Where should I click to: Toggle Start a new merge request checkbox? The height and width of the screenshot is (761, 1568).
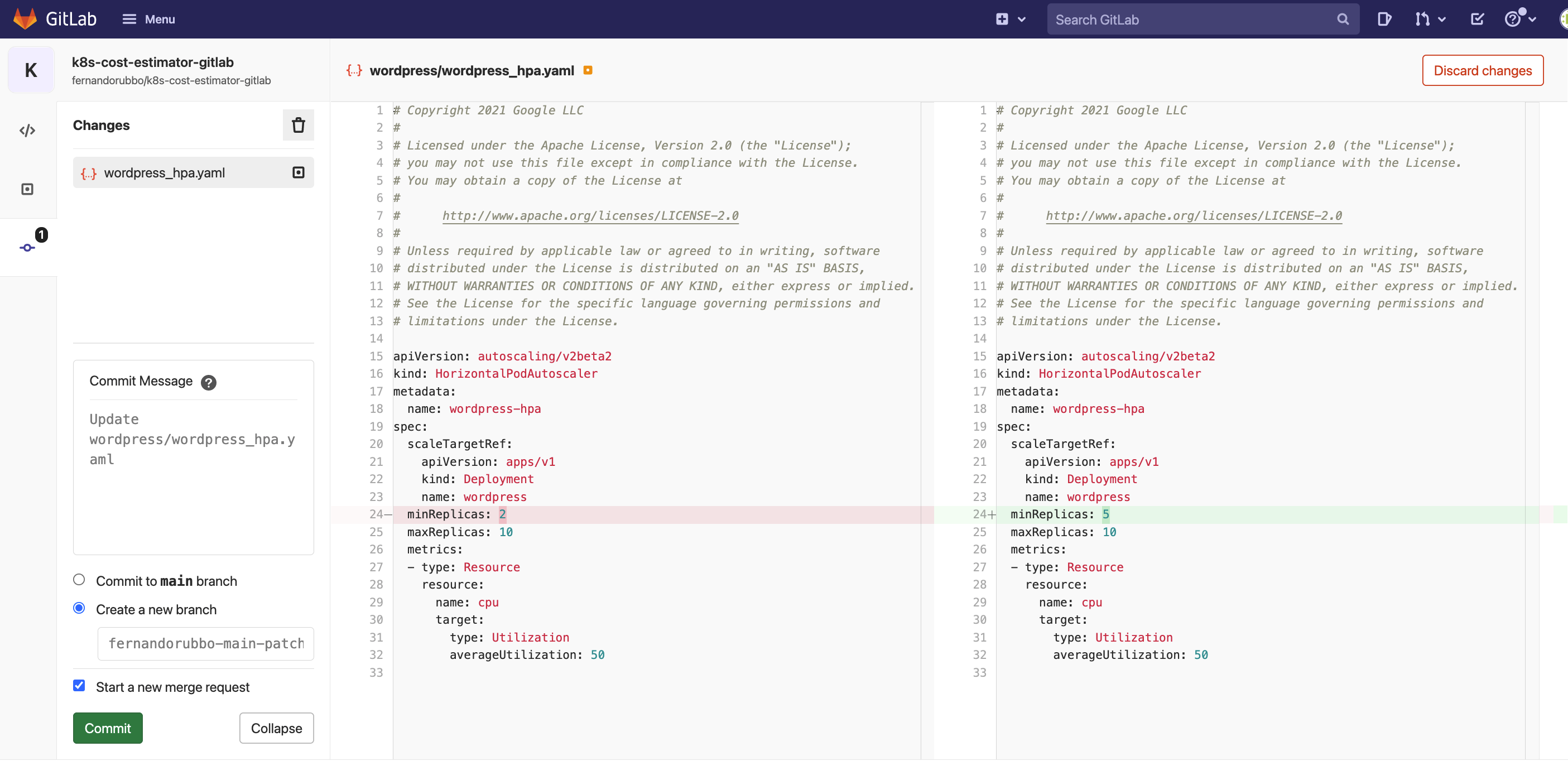(79, 687)
